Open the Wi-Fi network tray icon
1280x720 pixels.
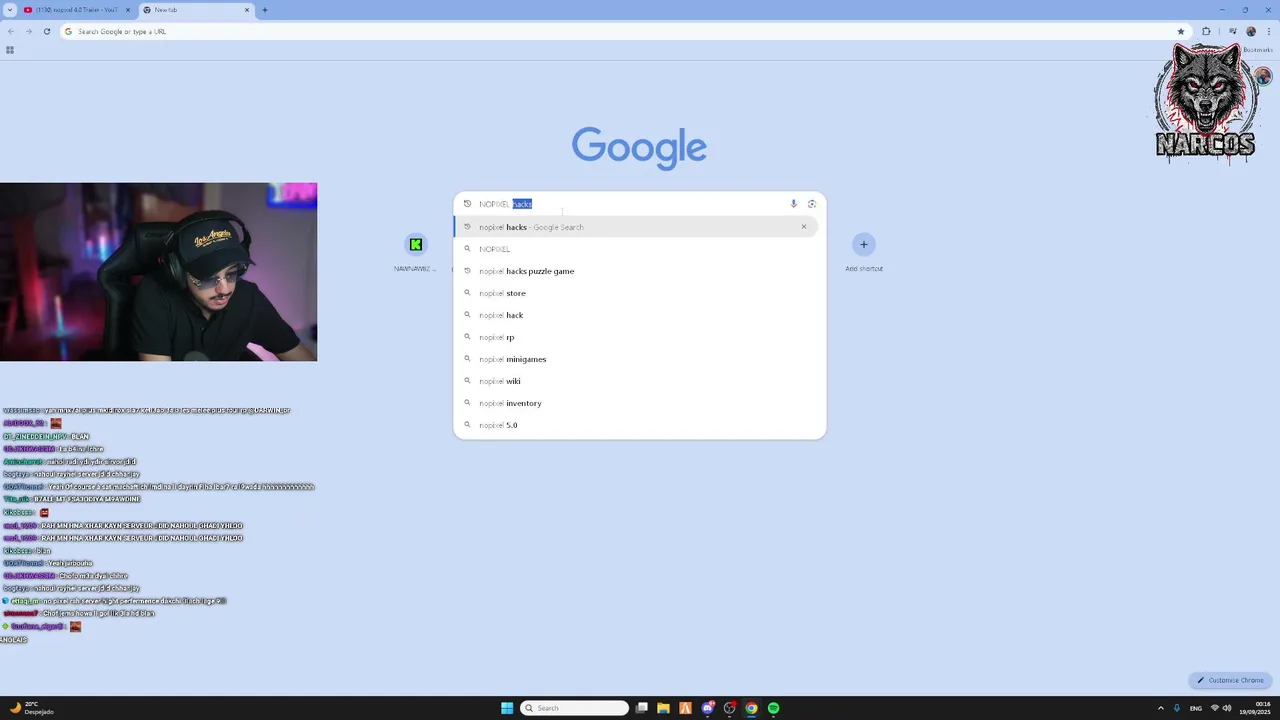coord(1215,708)
